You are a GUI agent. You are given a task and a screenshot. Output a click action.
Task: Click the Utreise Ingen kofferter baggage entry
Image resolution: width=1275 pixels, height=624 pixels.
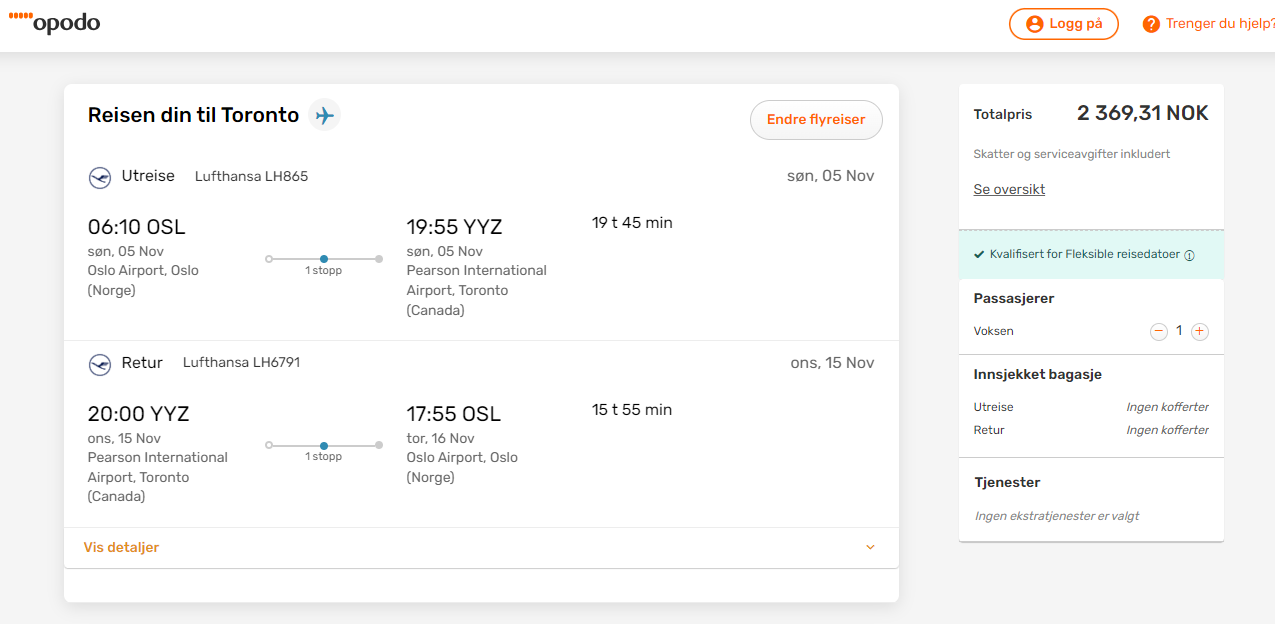(1168, 407)
